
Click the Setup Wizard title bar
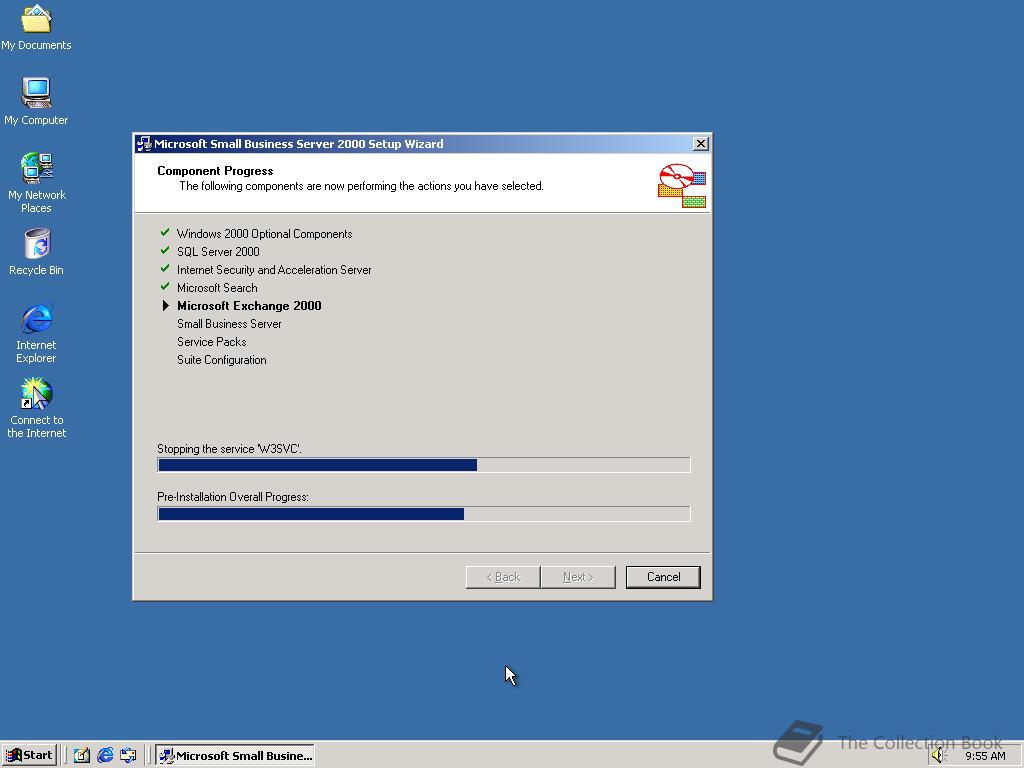[423, 144]
